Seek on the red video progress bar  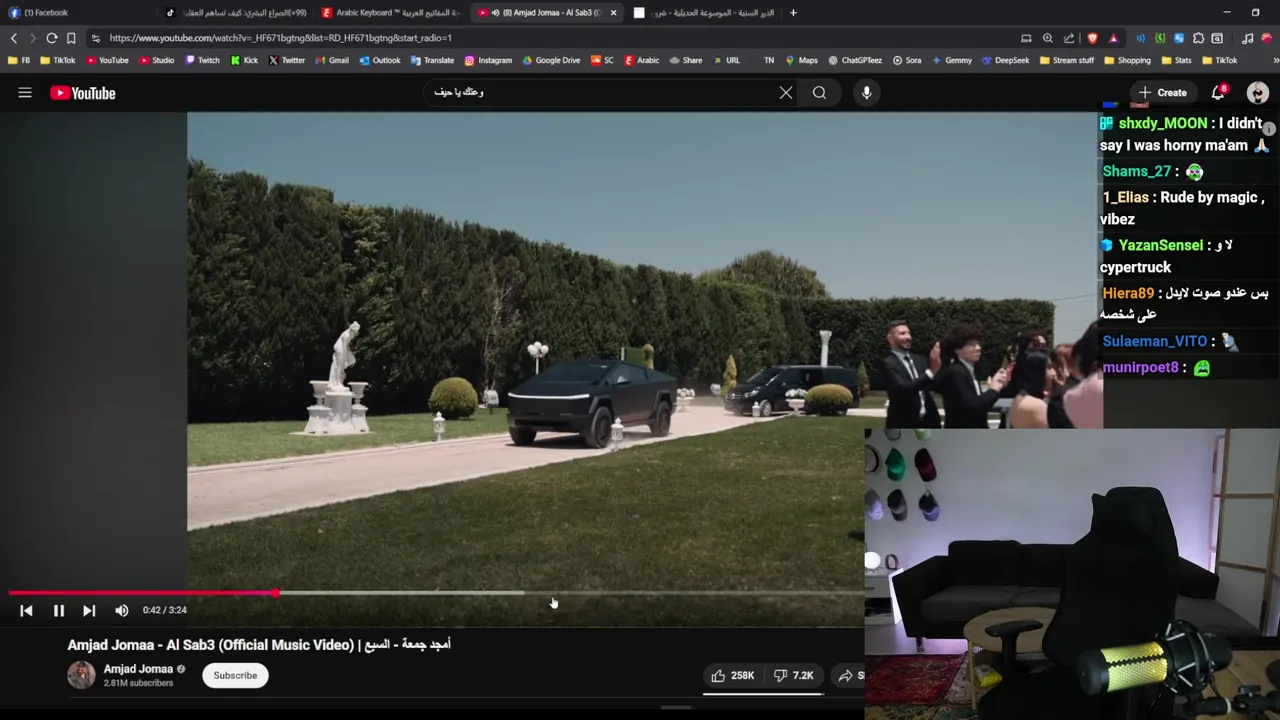[436, 593]
